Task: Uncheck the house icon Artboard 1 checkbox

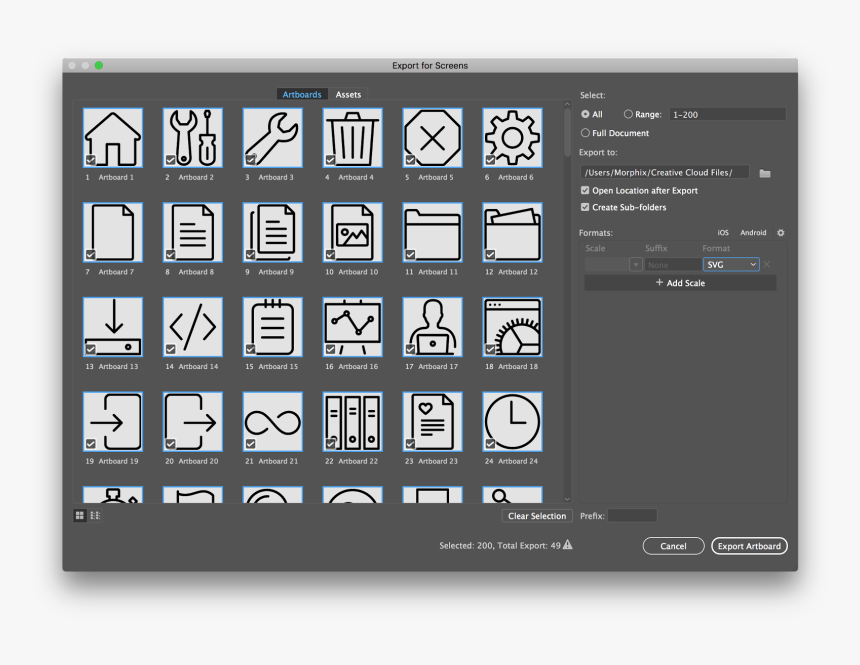Action: point(91,160)
